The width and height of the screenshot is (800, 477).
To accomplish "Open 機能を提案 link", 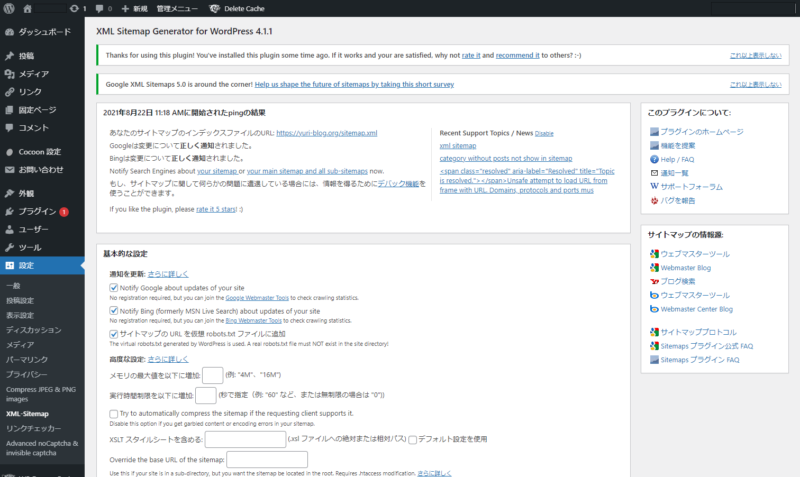I will click(x=678, y=145).
